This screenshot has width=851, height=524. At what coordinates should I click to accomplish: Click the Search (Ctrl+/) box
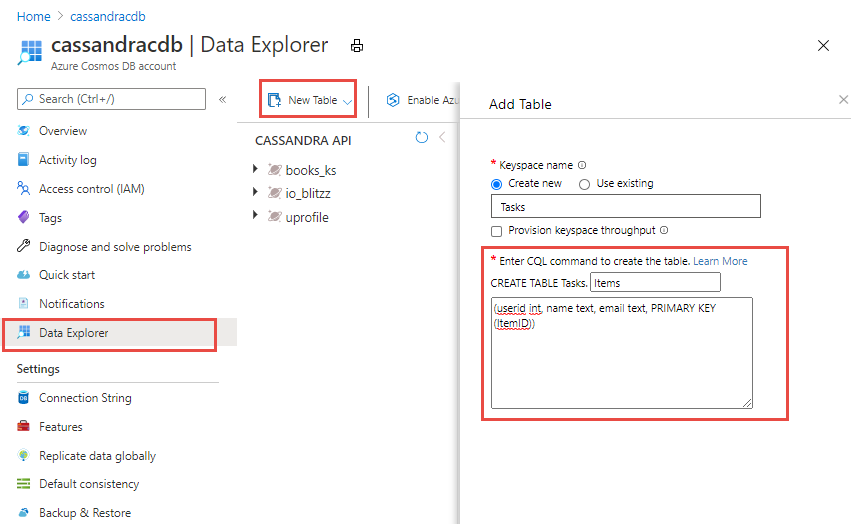click(112, 99)
